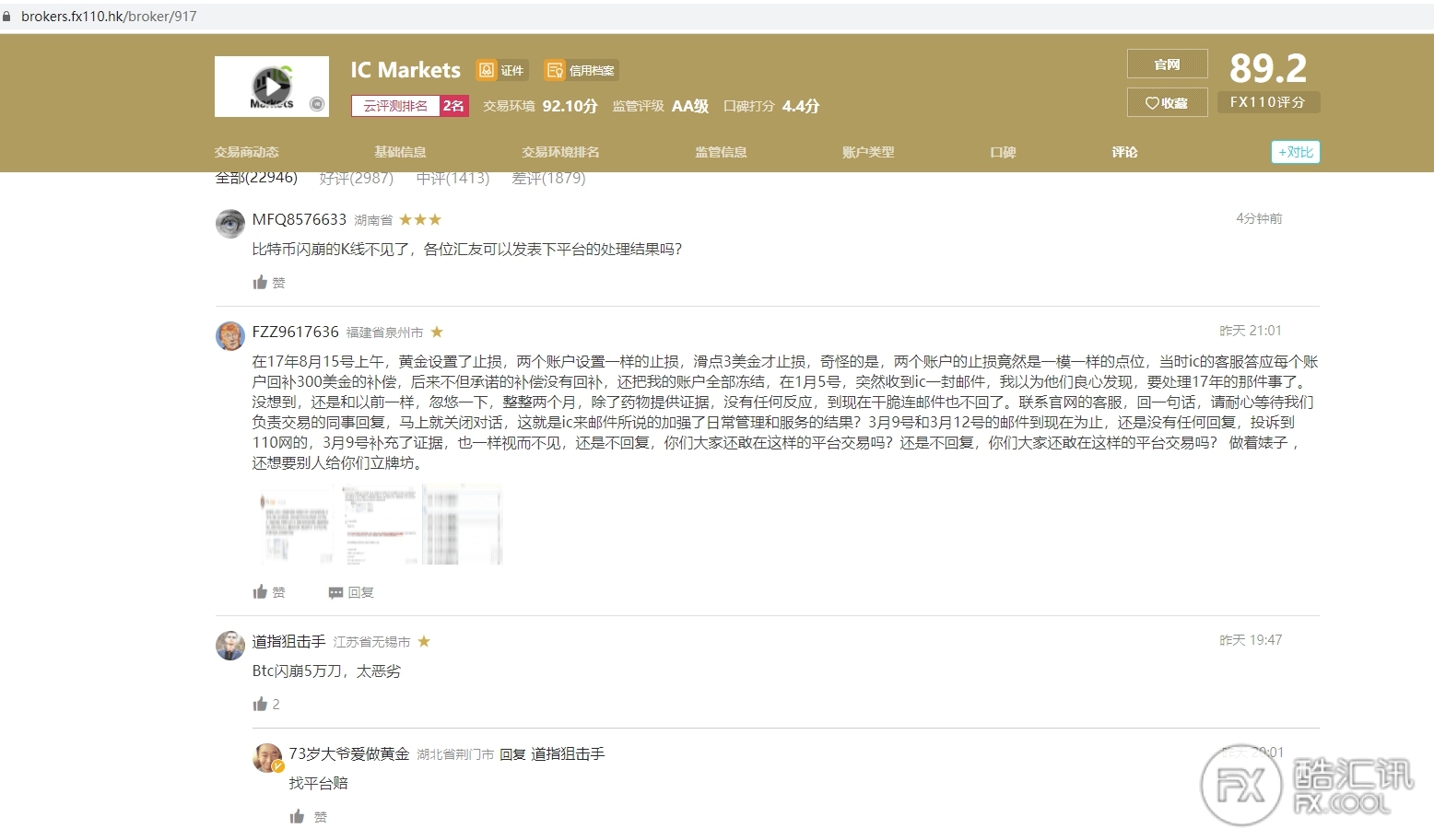Filter comments by 全部(22946)
The height and width of the screenshot is (840, 1434).
pyautogui.click(x=256, y=178)
